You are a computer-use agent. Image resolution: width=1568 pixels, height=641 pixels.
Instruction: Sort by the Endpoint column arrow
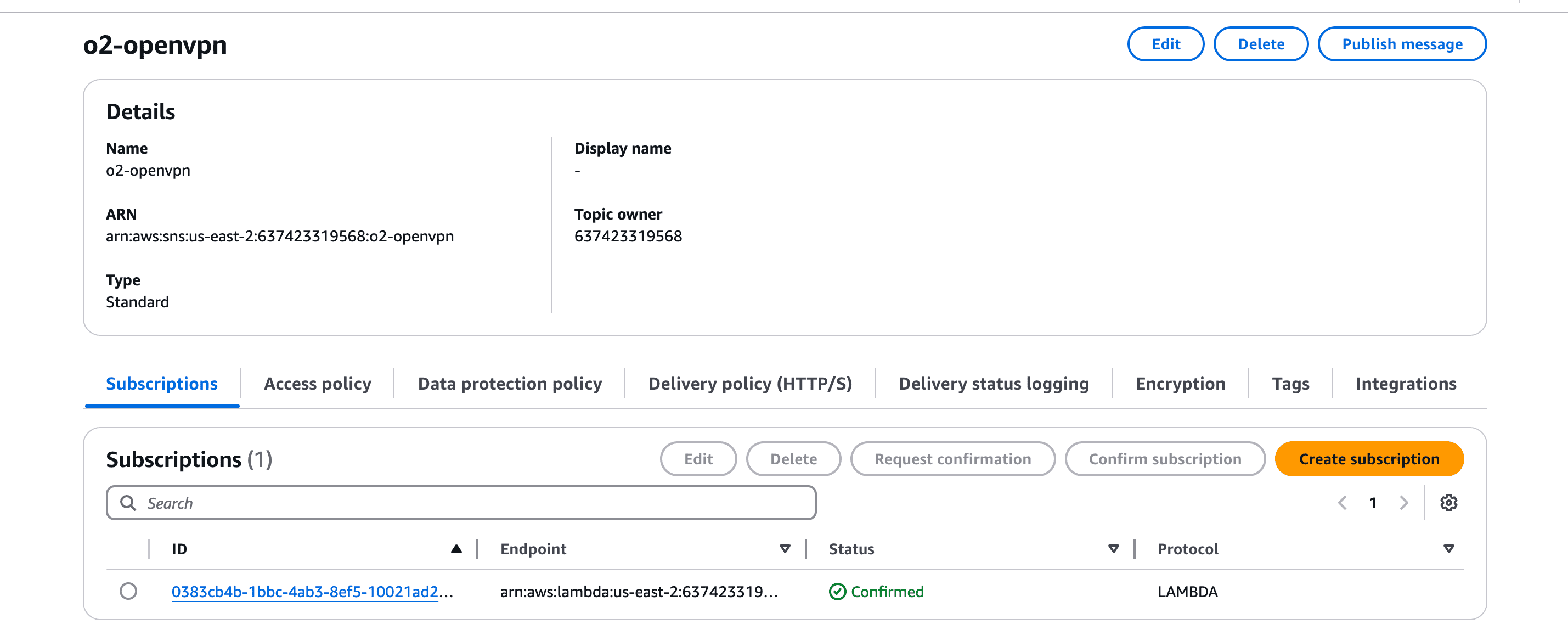[785, 549]
